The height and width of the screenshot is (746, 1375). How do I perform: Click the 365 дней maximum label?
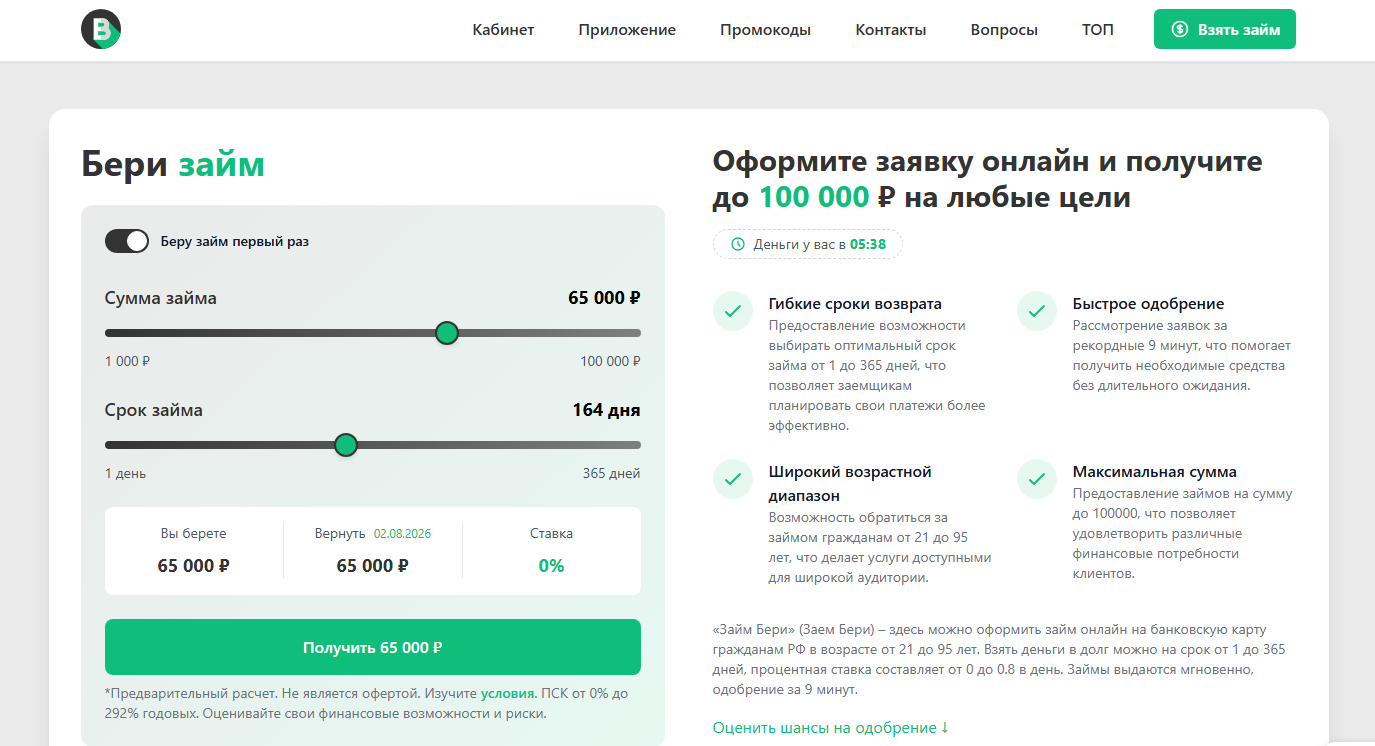pyautogui.click(x=612, y=473)
